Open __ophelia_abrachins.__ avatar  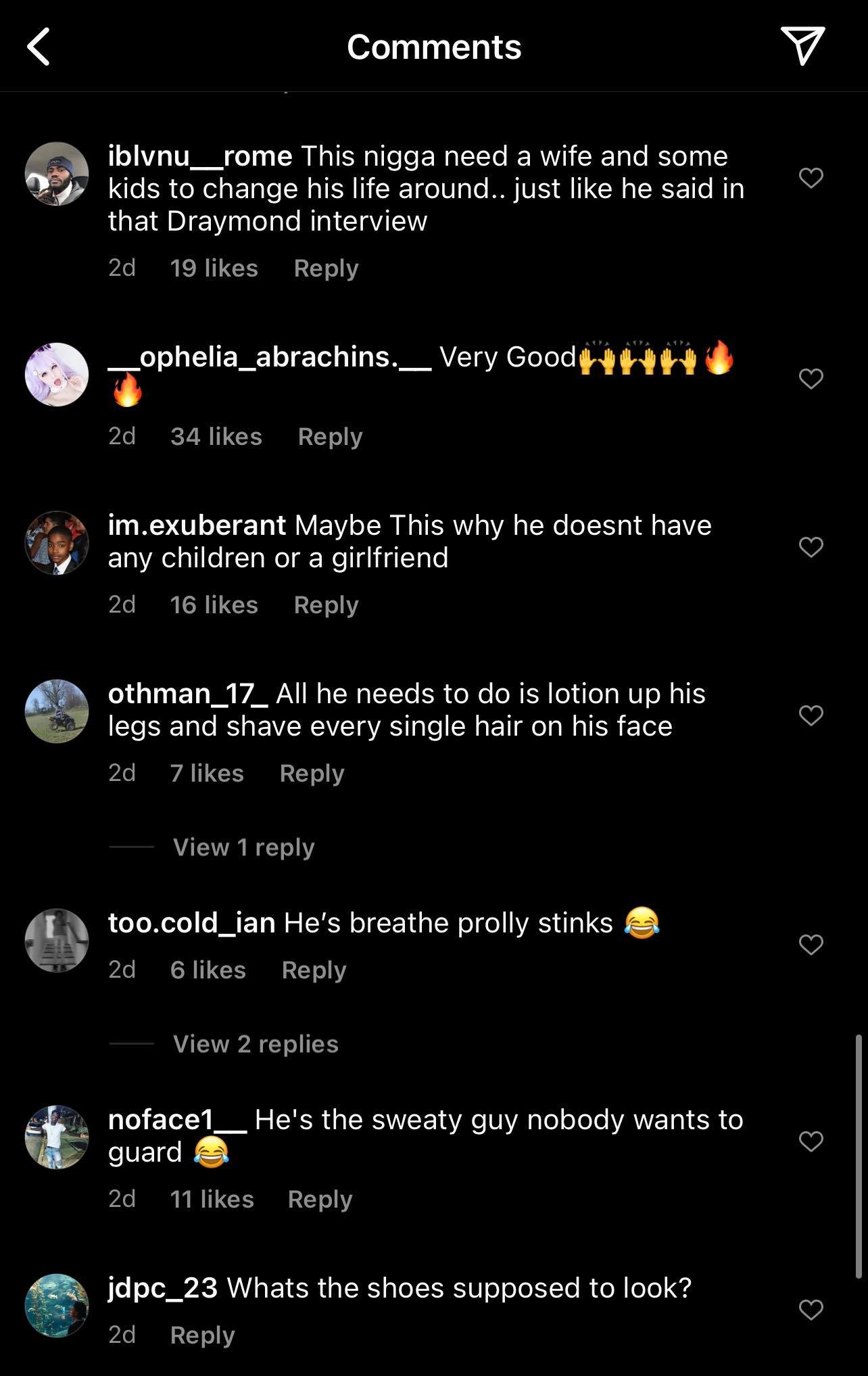[x=57, y=375]
